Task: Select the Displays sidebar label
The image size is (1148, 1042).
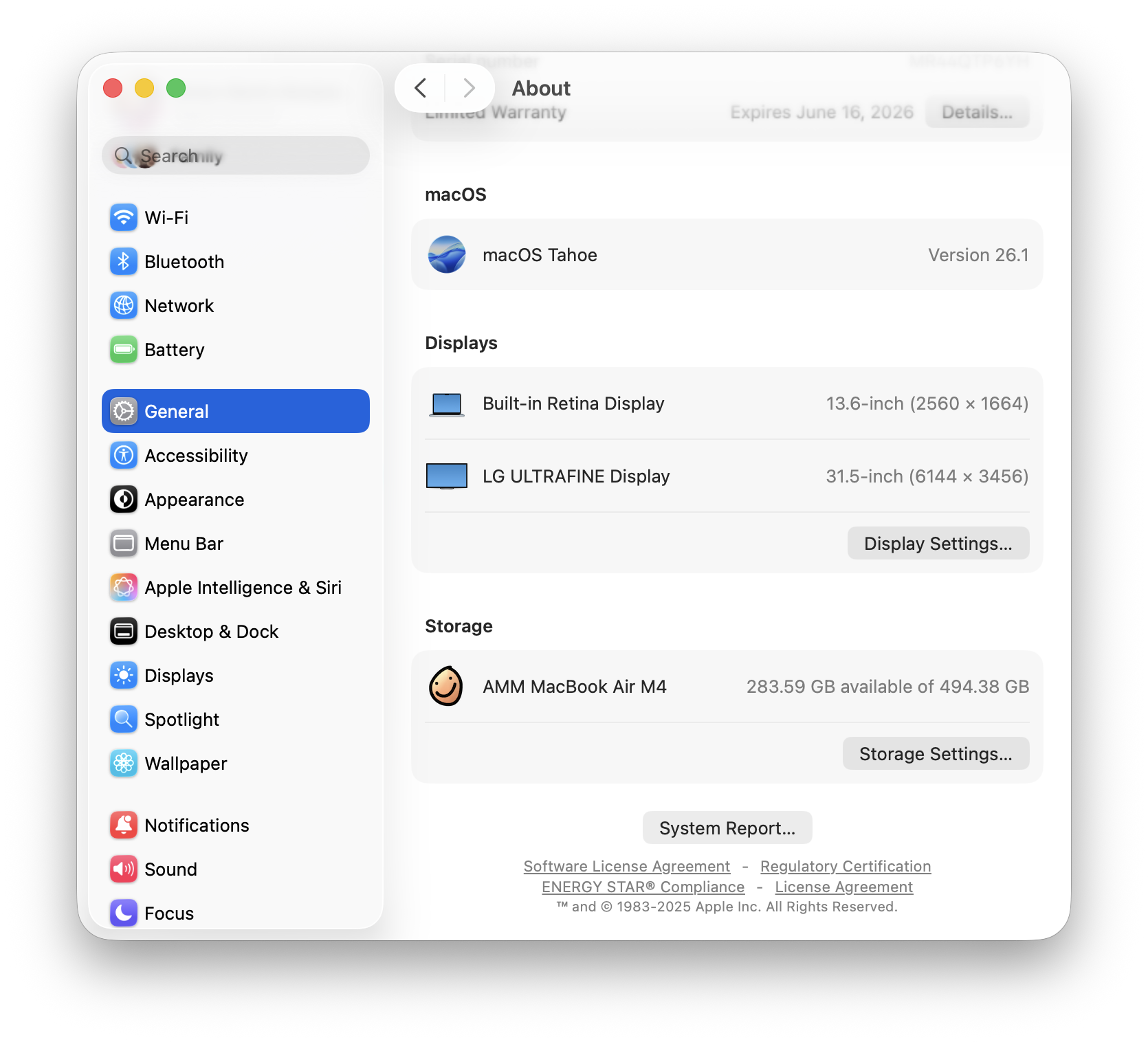Action: pyautogui.click(x=179, y=676)
